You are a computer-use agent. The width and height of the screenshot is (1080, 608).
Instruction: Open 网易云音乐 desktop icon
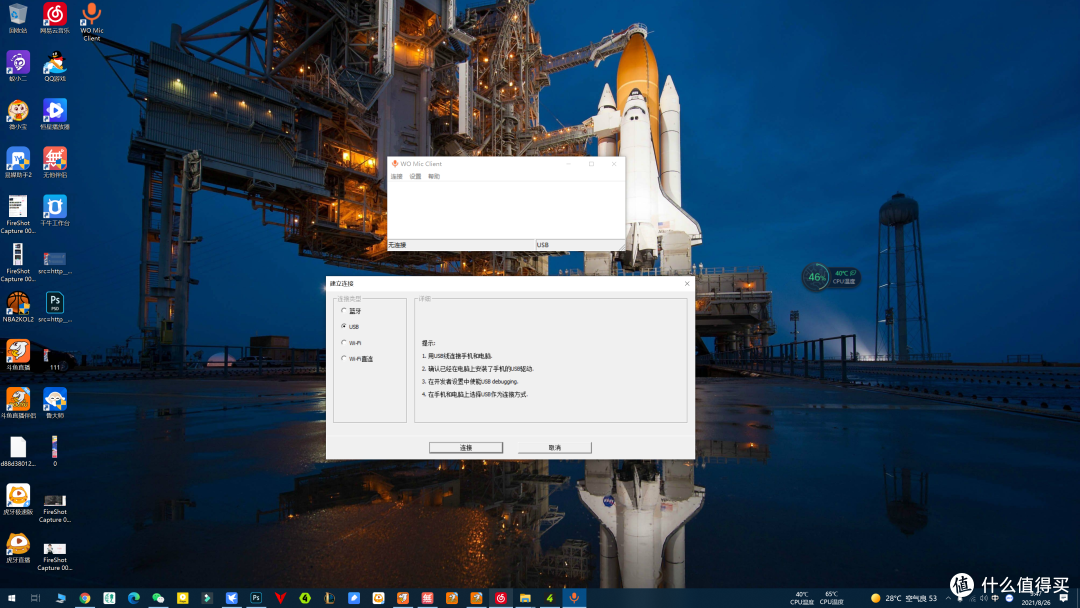pos(54,18)
